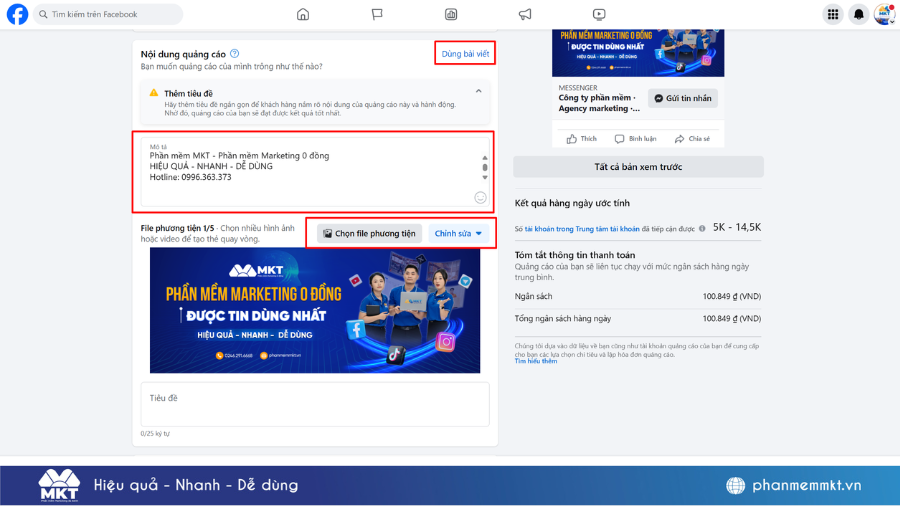Click the Dùng bài viết link
Screen dimensions: 900x506
coord(465,54)
